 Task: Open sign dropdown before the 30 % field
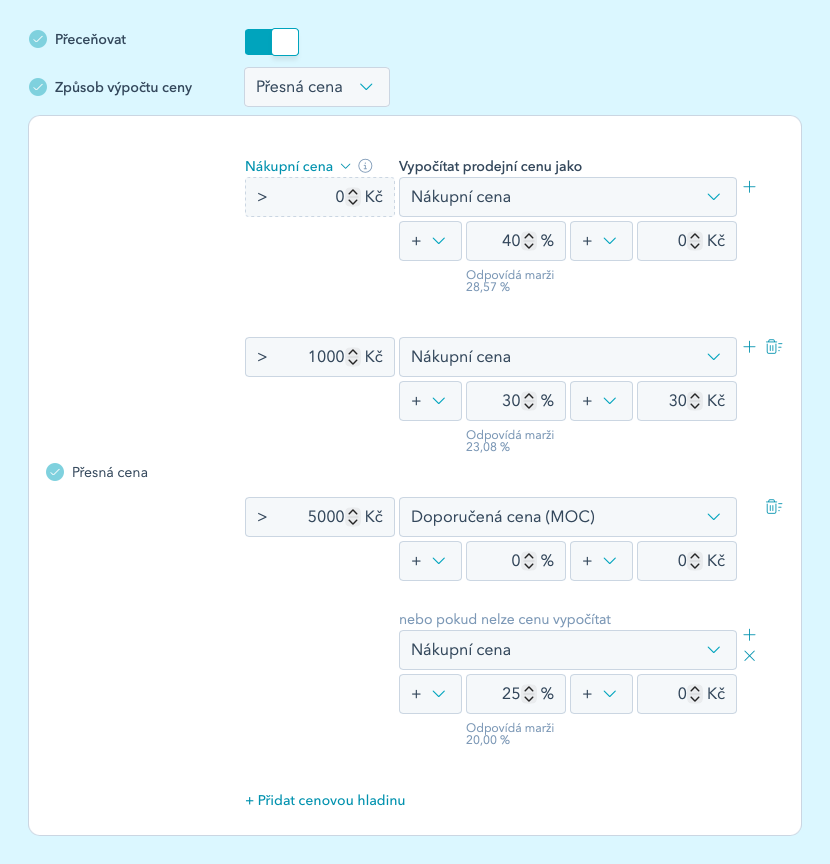click(x=430, y=401)
